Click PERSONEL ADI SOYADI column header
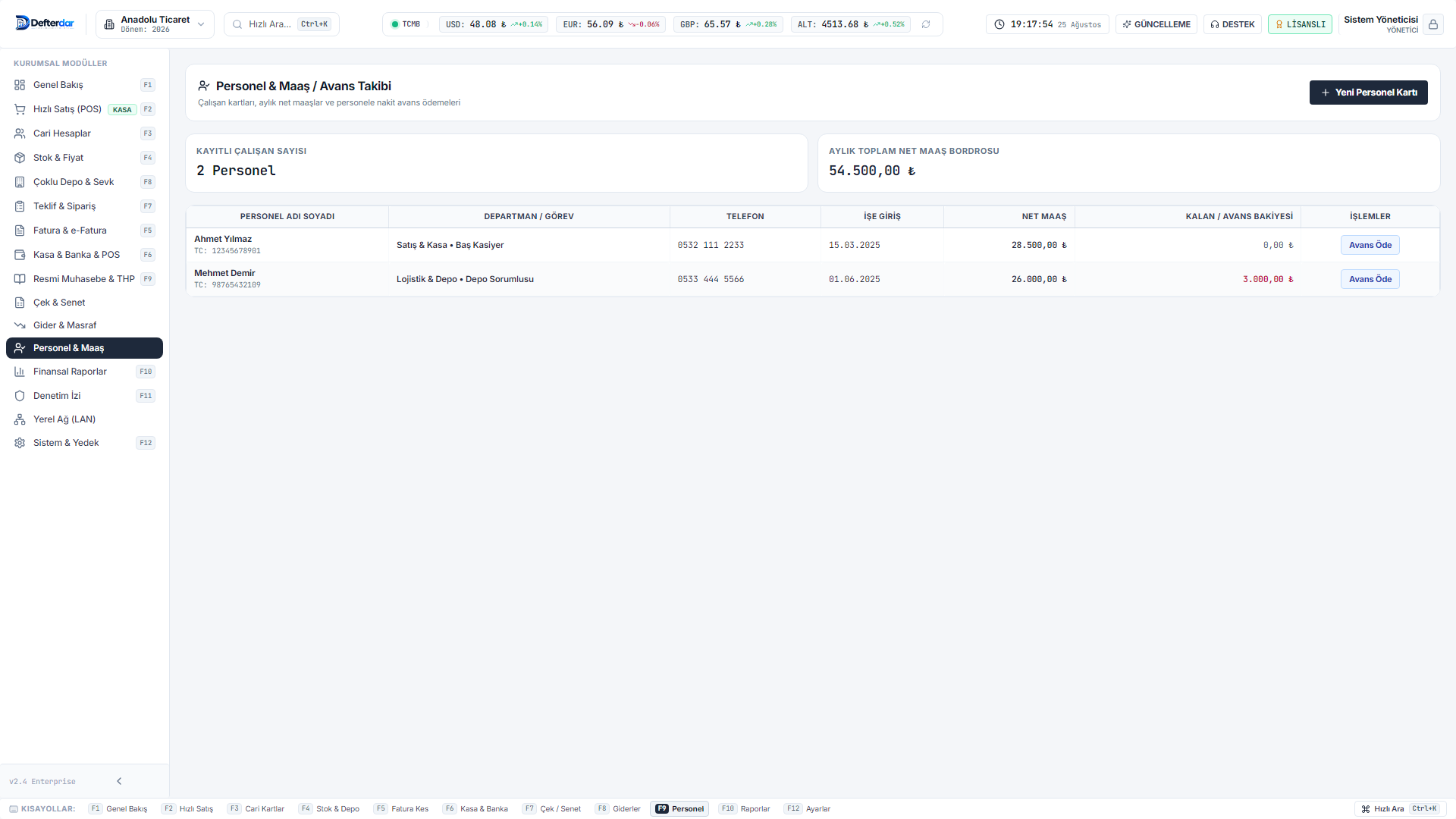This screenshot has width=1456, height=819. pos(287,216)
